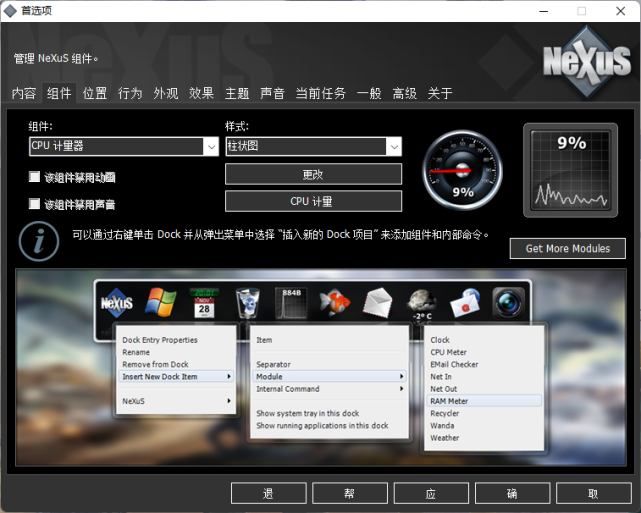Click the camera lens icon in the dock preview
The height and width of the screenshot is (513, 641).
tap(509, 303)
